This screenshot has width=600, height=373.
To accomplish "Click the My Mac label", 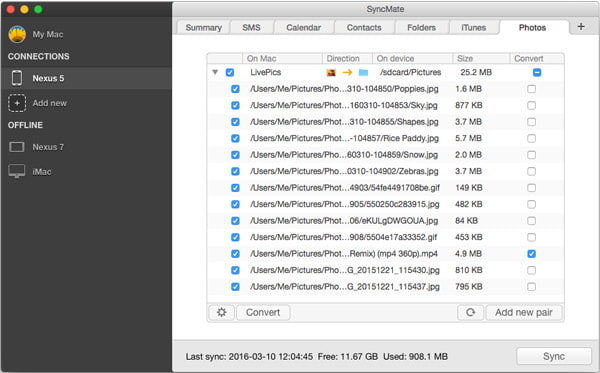I will point(48,34).
